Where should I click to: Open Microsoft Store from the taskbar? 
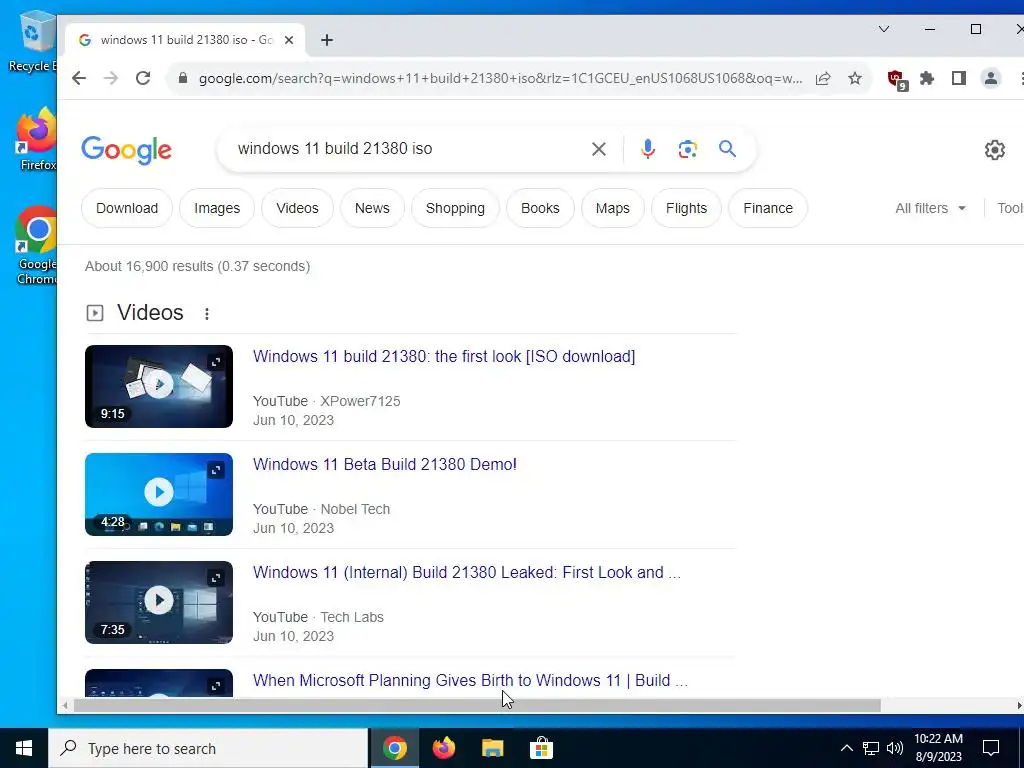(541, 748)
